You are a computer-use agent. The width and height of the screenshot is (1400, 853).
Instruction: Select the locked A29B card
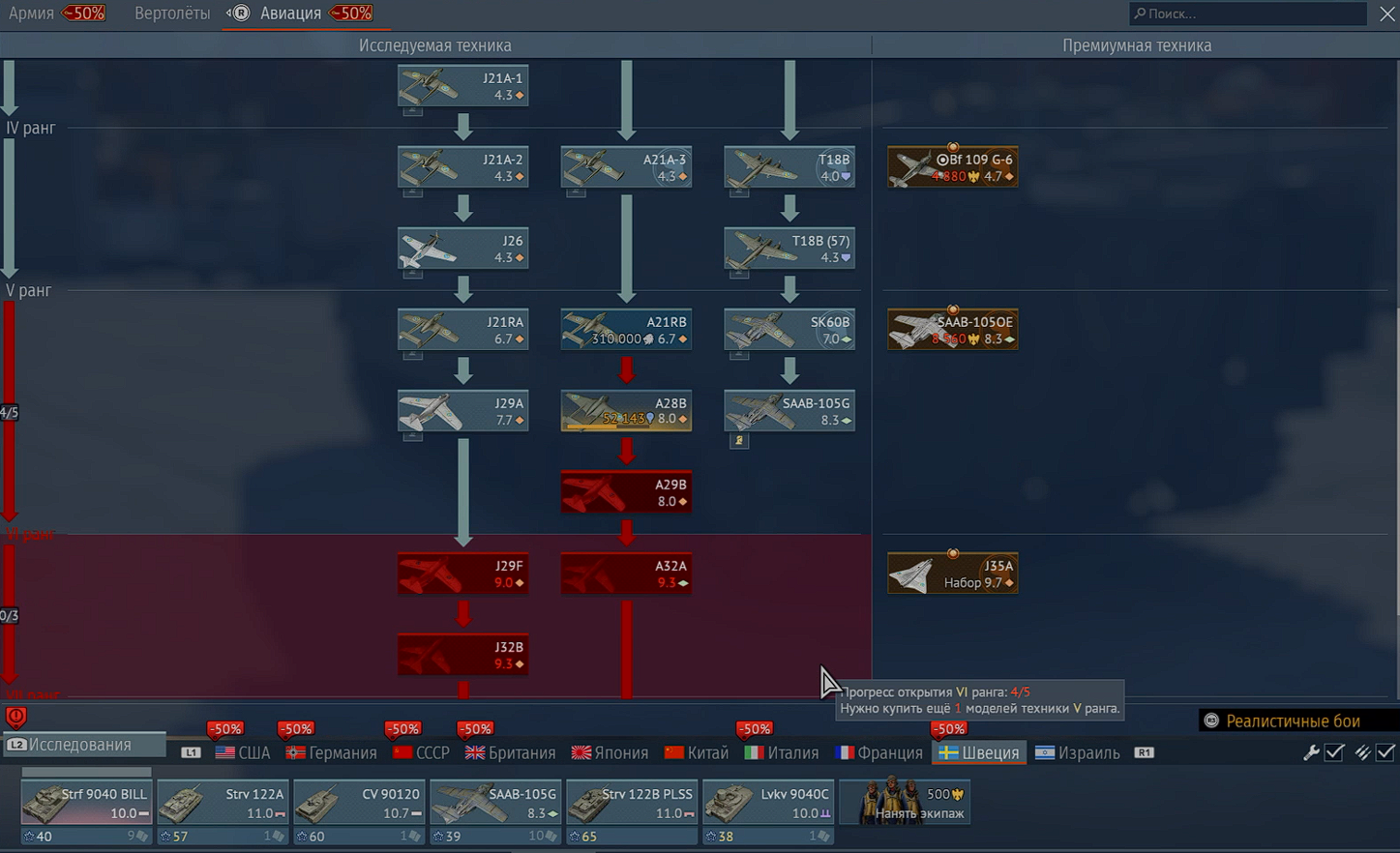pos(626,492)
